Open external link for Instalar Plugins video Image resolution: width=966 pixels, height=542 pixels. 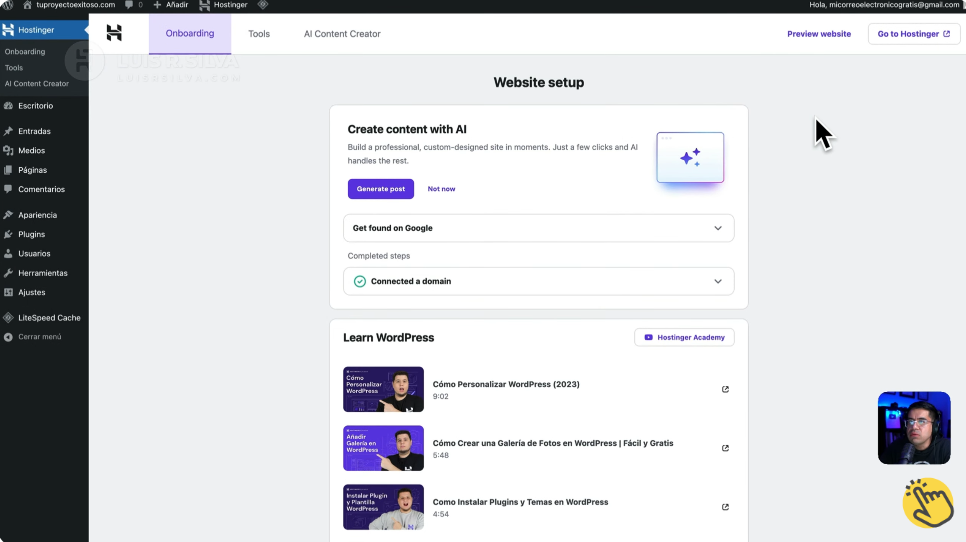(x=725, y=507)
